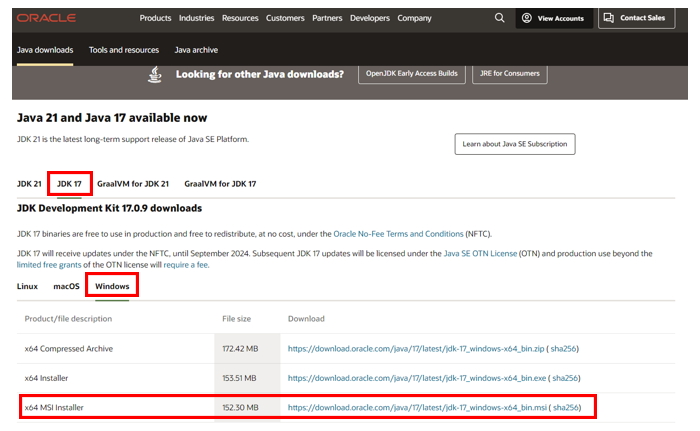Click the 153.51 MB file size
This screenshot has width=700, height=431.
coord(239,378)
